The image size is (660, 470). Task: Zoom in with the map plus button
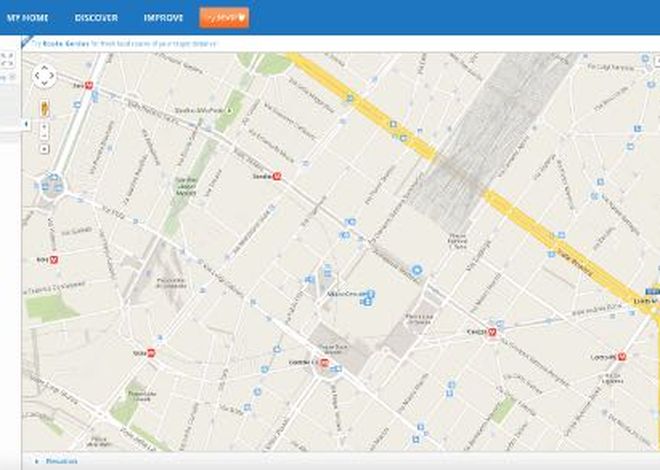(45, 127)
